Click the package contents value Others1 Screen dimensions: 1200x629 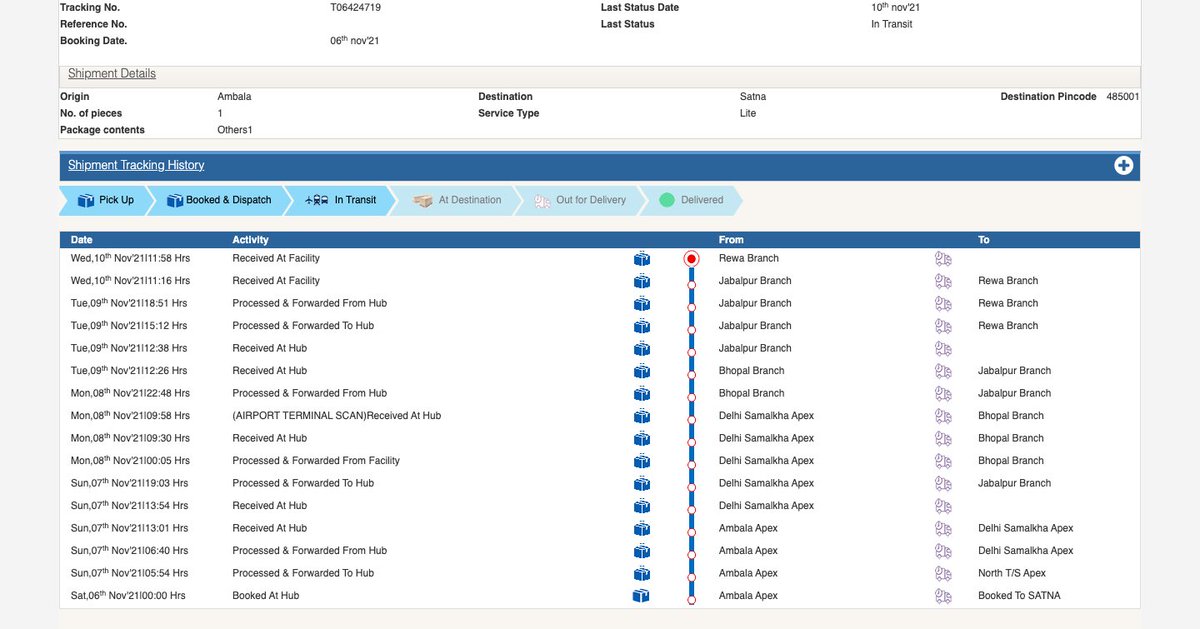pos(235,130)
